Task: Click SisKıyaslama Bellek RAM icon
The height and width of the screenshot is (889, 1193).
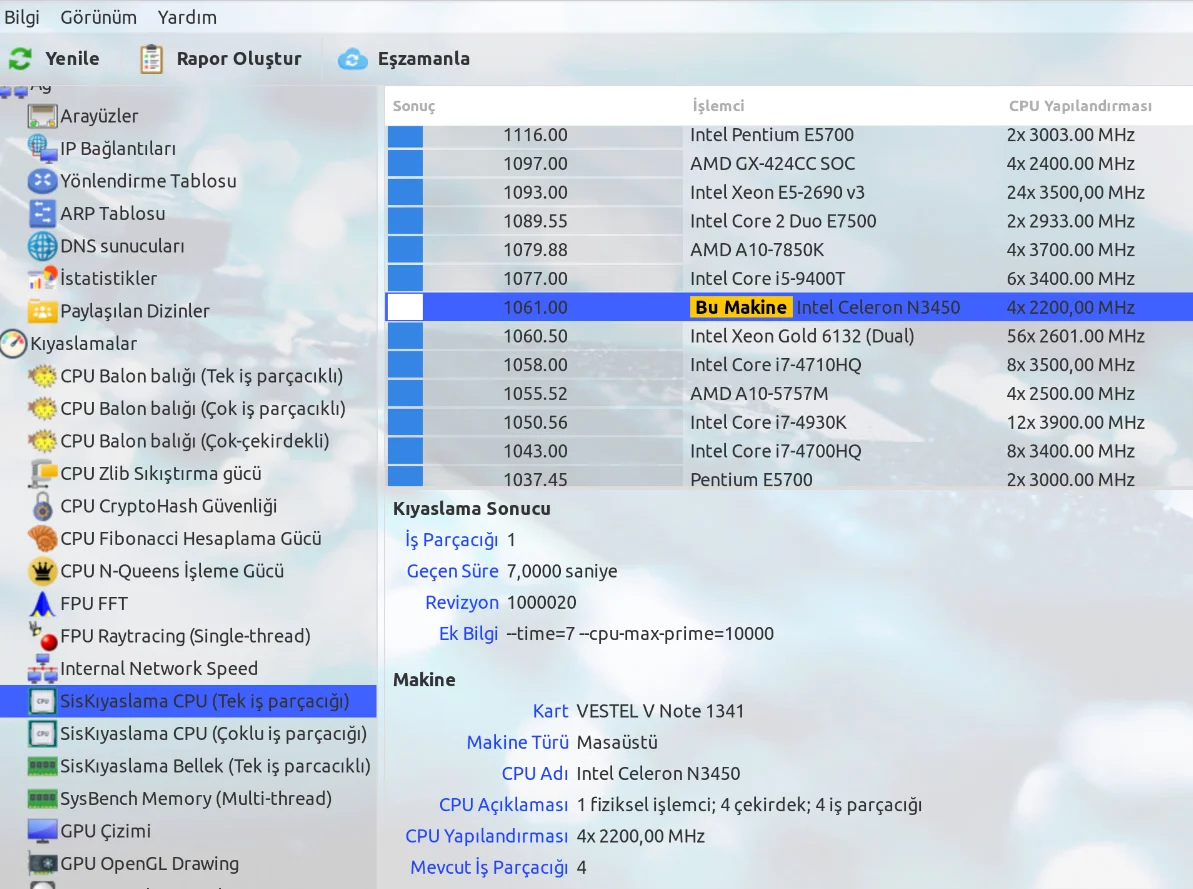Action: (x=43, y=766)
